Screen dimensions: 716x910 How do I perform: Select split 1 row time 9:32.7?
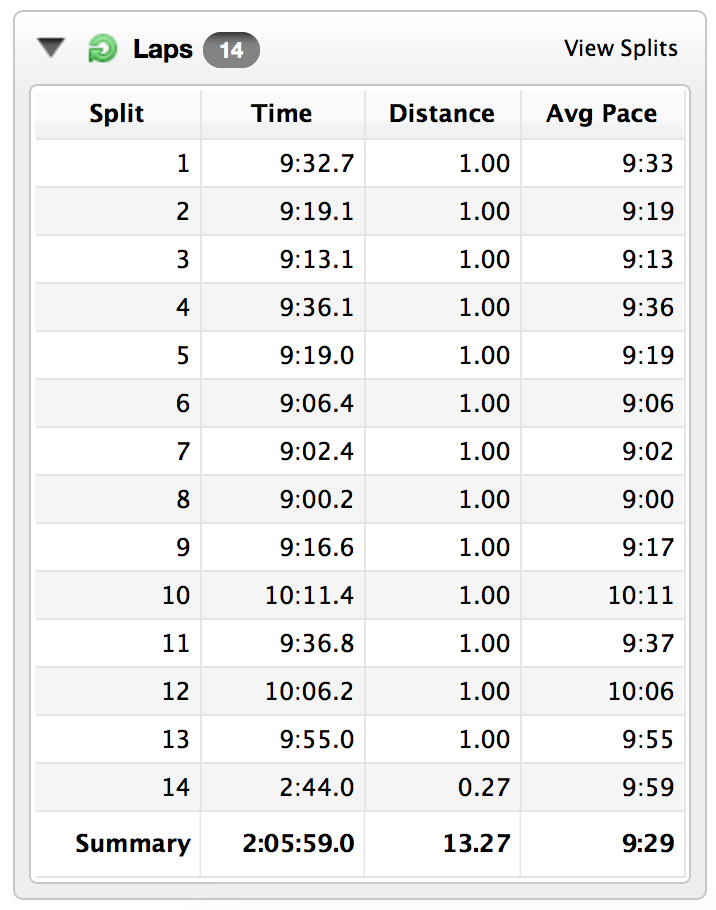point(317,164)
